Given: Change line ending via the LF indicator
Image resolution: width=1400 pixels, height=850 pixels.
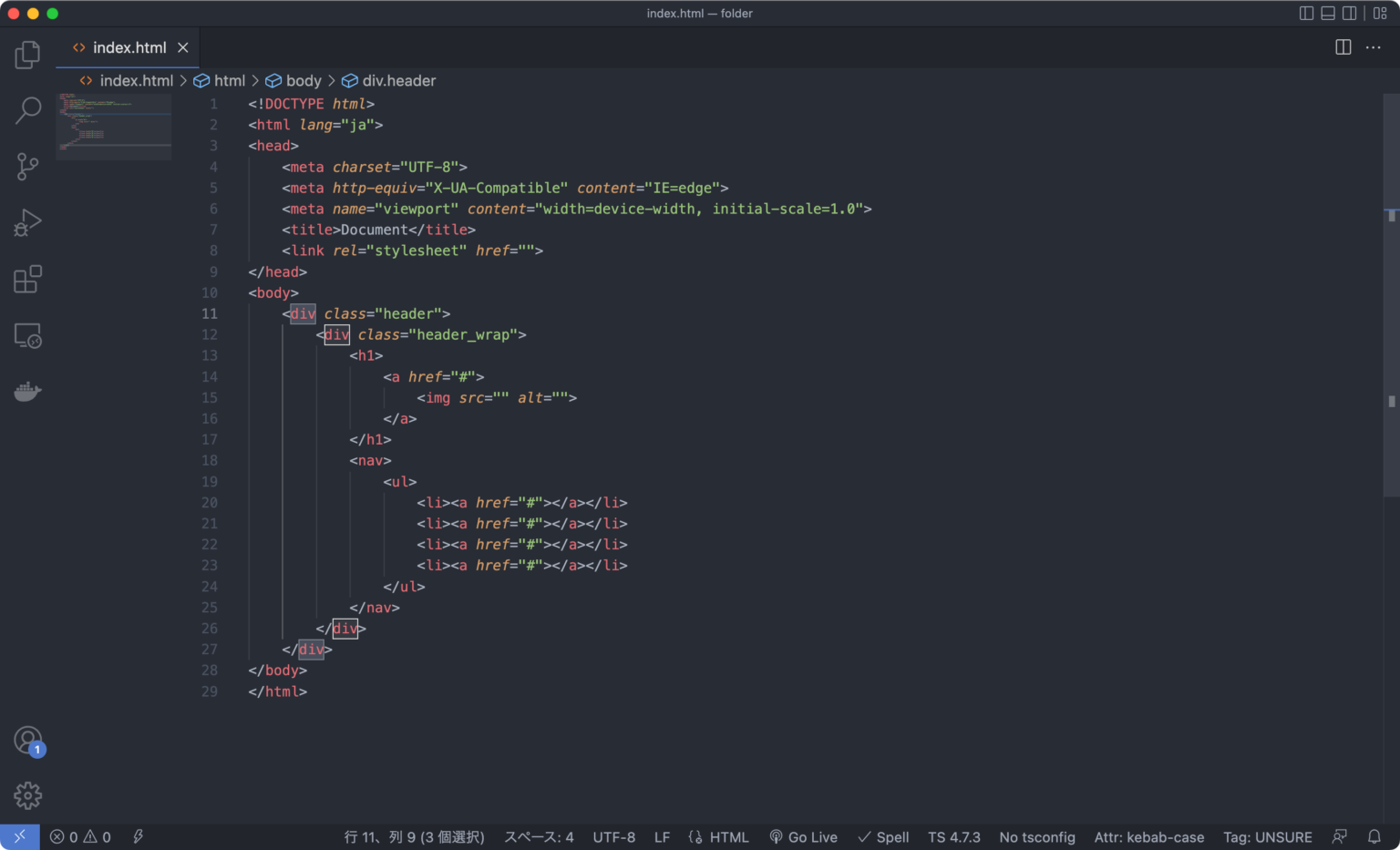Looking at the screenshot, I should click(x=662, y=836).
